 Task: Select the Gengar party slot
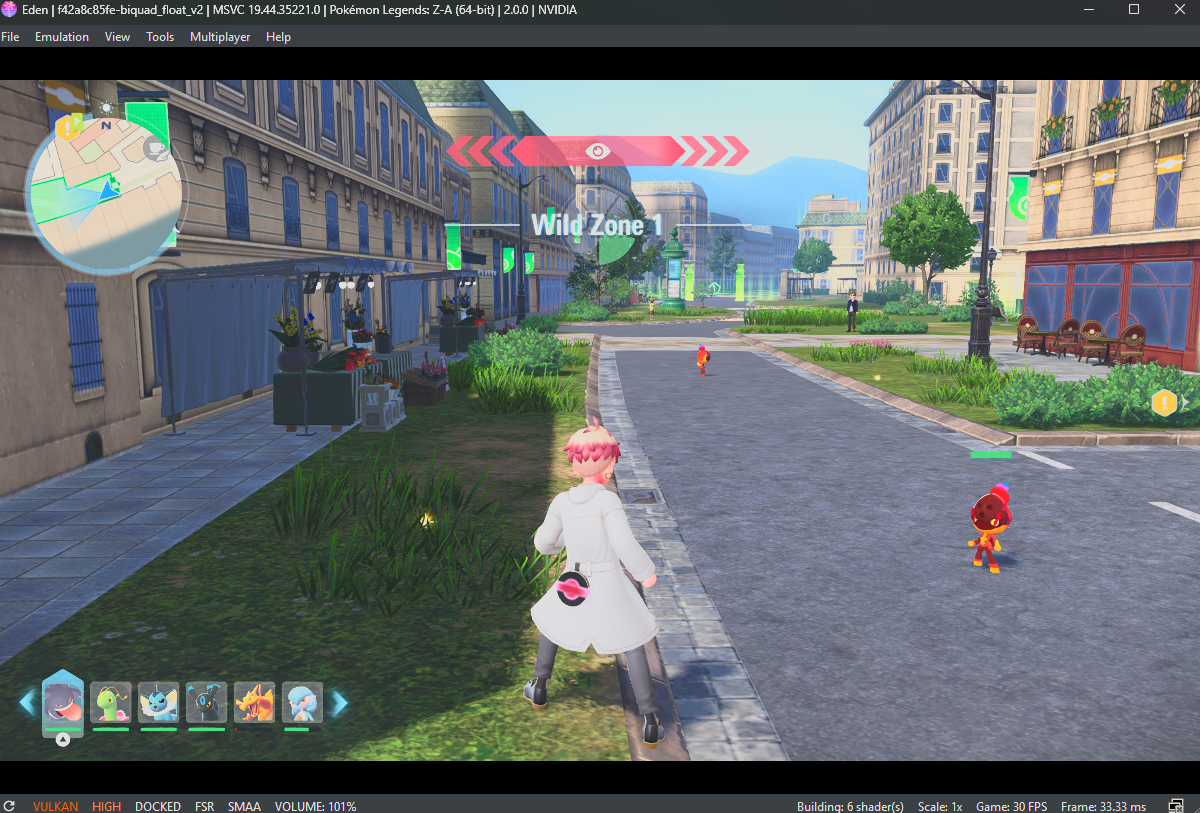click(63, 703)
